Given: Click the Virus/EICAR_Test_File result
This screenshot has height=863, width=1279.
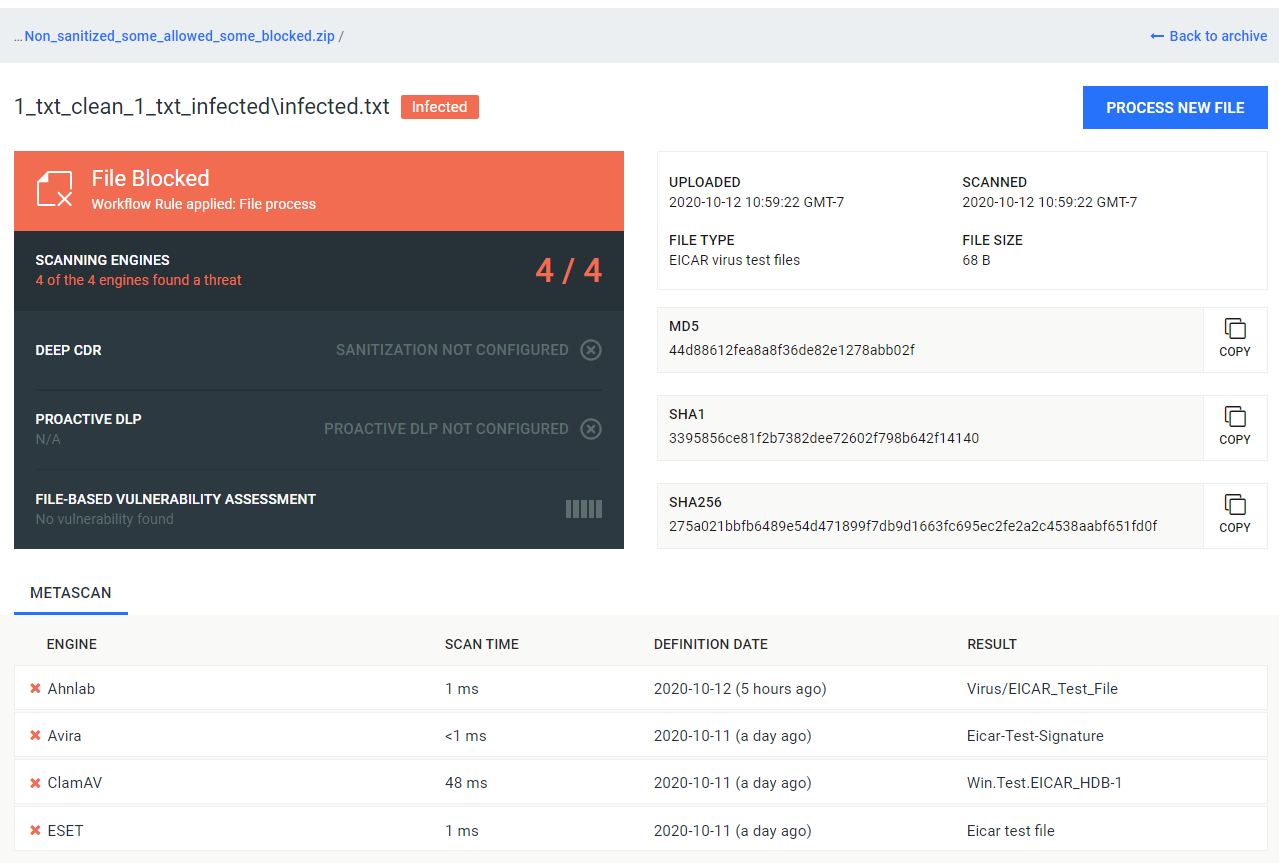Looking at the screenshot, I should [x=1043, y=689].
